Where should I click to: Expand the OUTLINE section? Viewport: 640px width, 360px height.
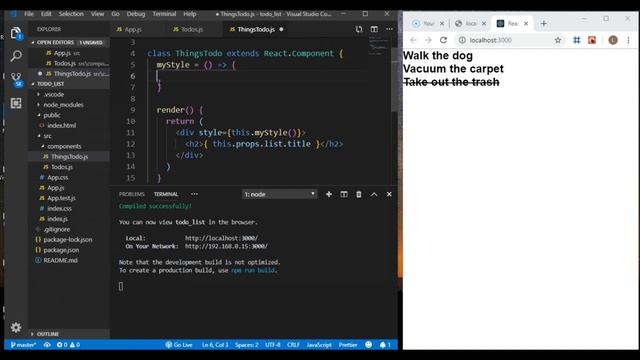69,334
